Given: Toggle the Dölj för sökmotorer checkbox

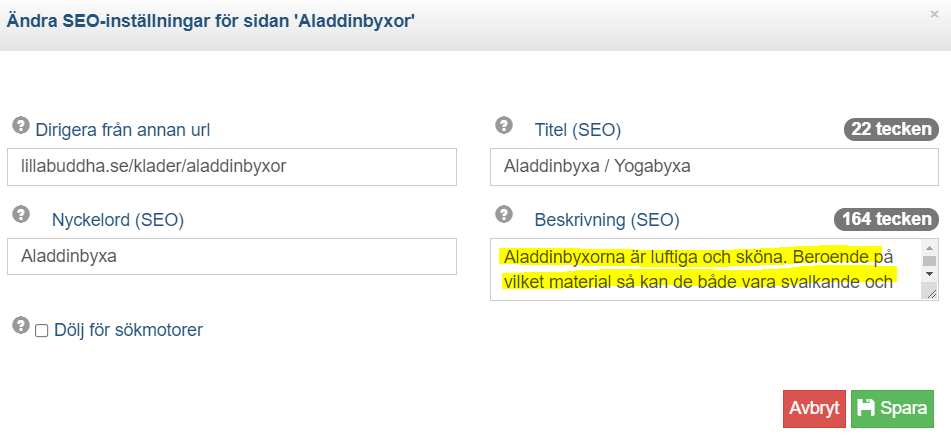Looking at the screenshot, I should pos(41,331).
